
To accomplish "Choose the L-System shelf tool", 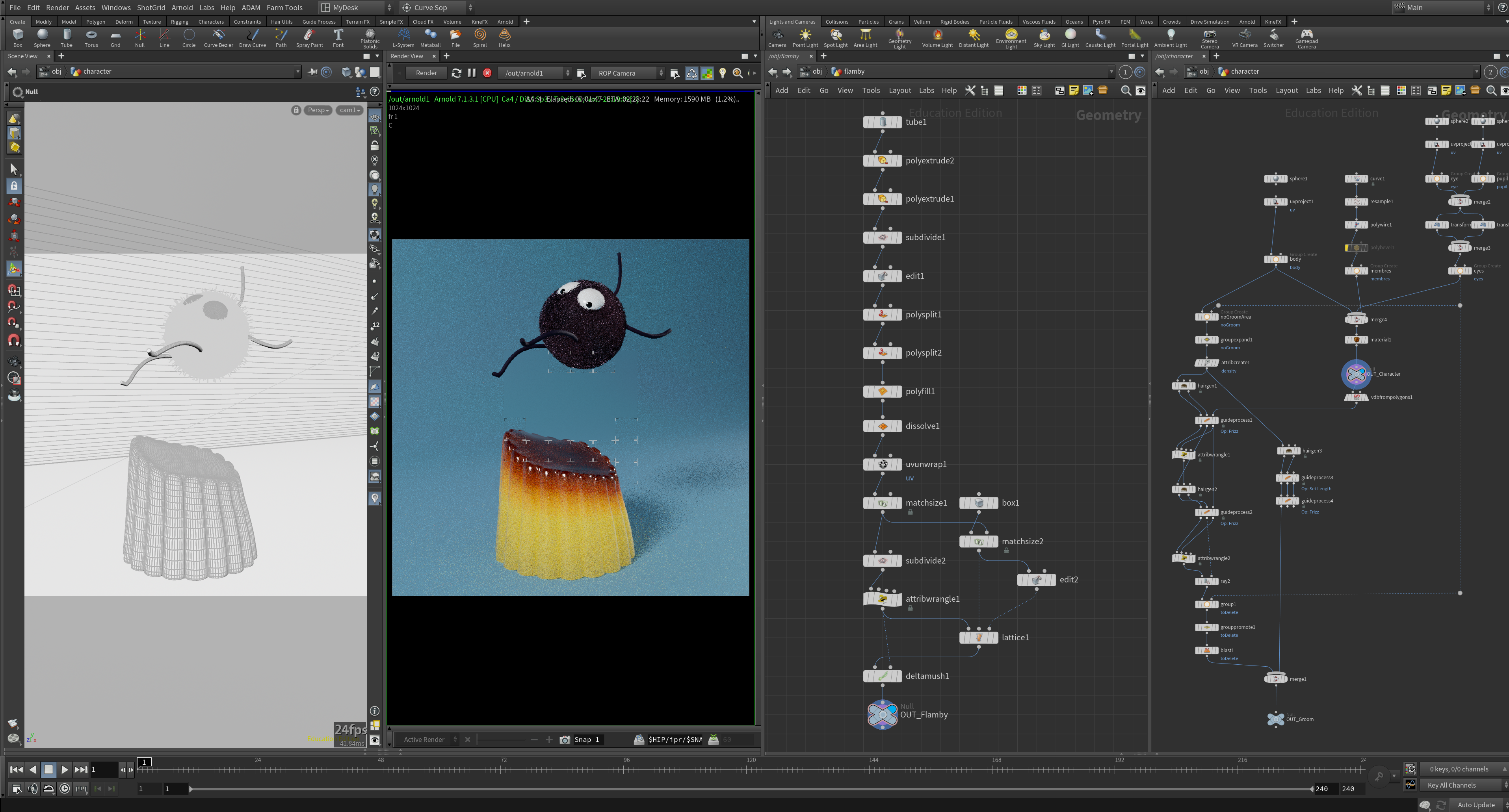I will 403,38.
